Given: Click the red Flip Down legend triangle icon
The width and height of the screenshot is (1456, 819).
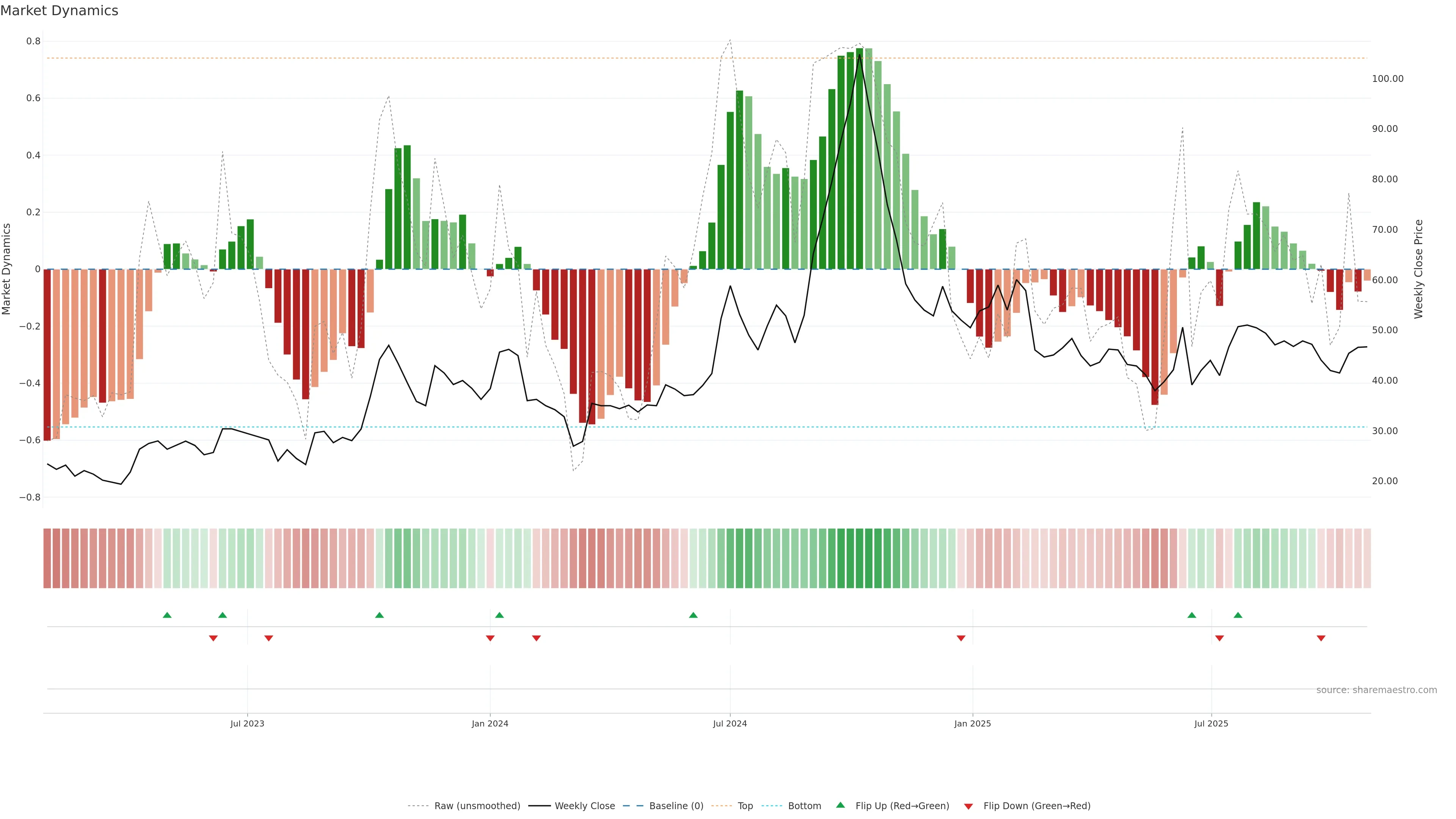Looking at the screenshot, I should click(968, 806).
